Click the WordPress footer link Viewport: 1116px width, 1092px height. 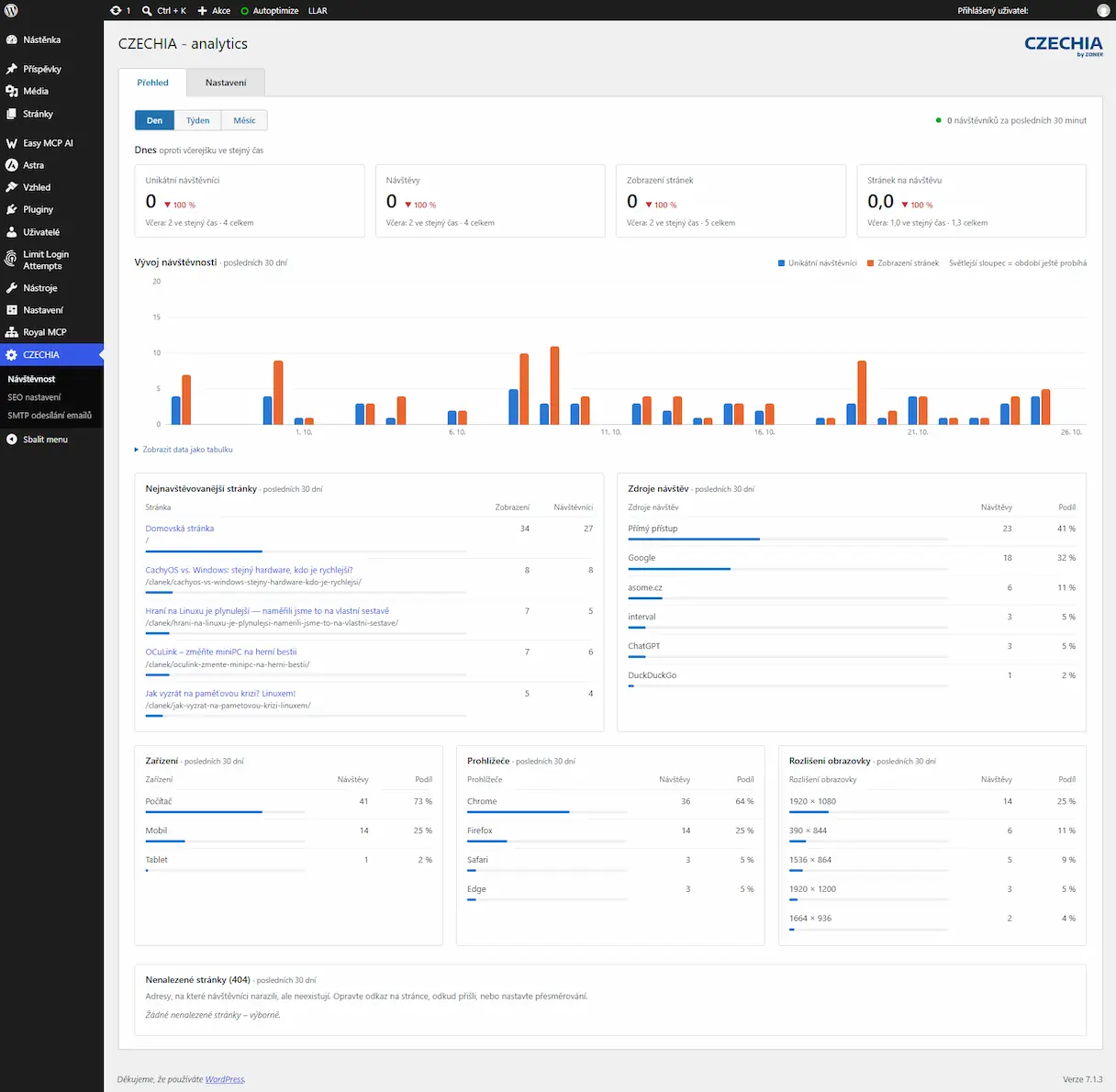tap(225, 1079)
